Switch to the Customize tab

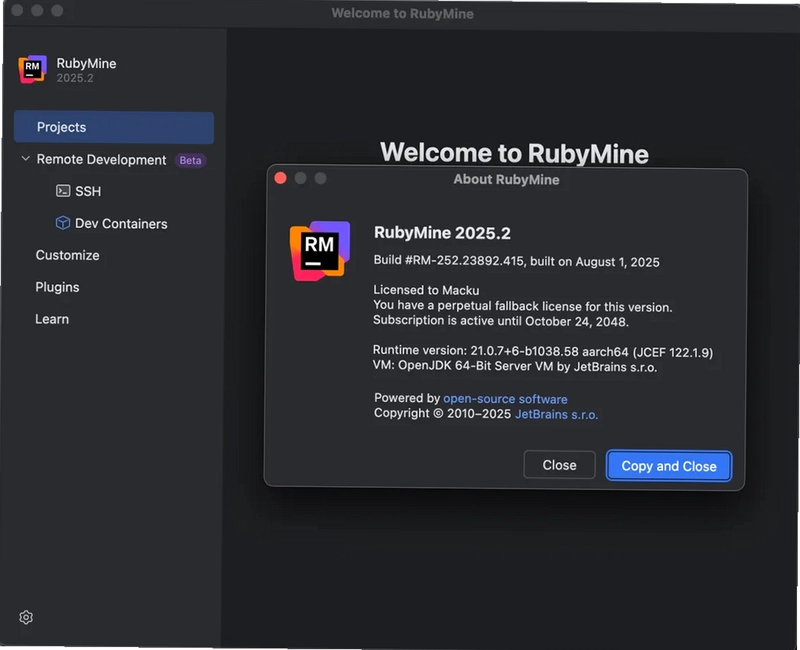click(67, 255)
